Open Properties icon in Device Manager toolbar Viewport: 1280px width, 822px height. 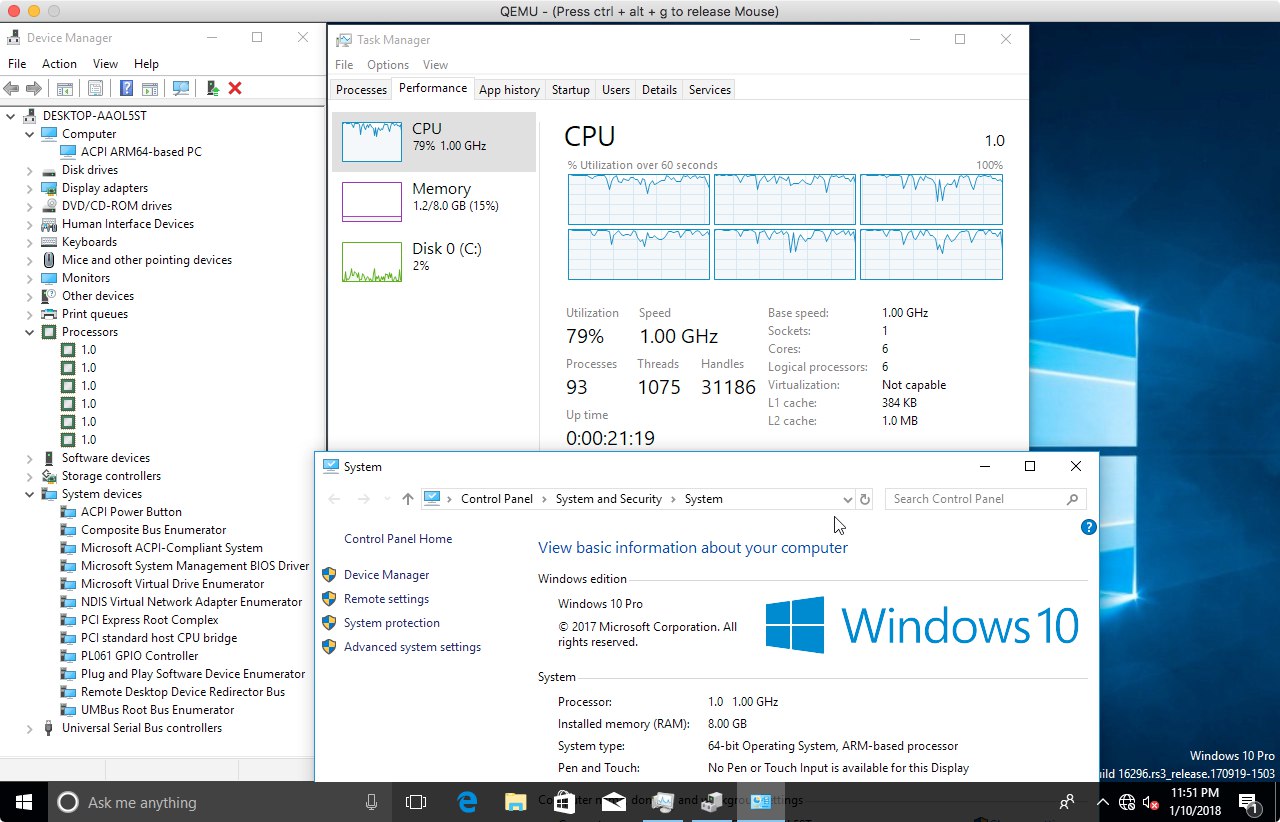pyautogui.click(x=95, y=88)
